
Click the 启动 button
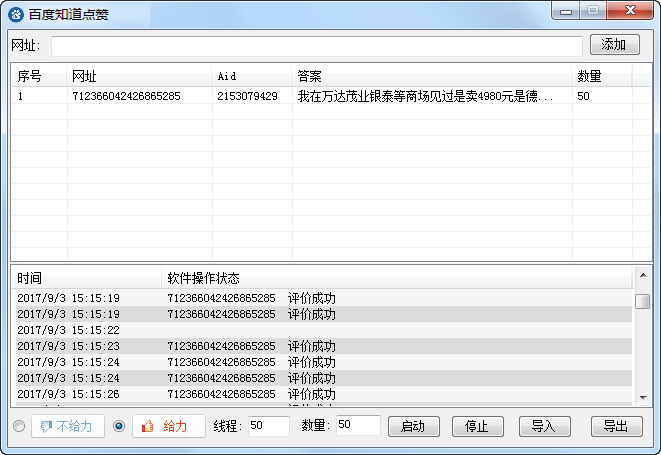(x=414, y=426)
